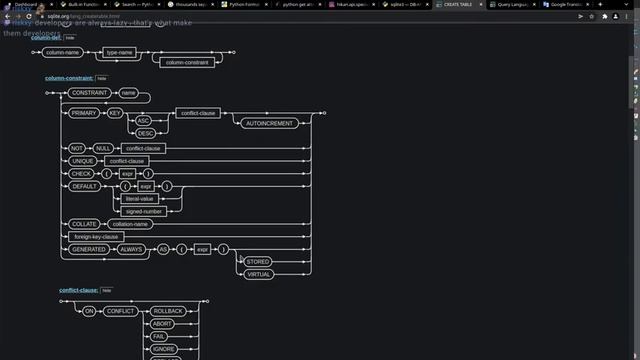Switch to the sqlite3 DB-API tab
The width and height of the screenshot is (640, 360).
coord(405,4)
